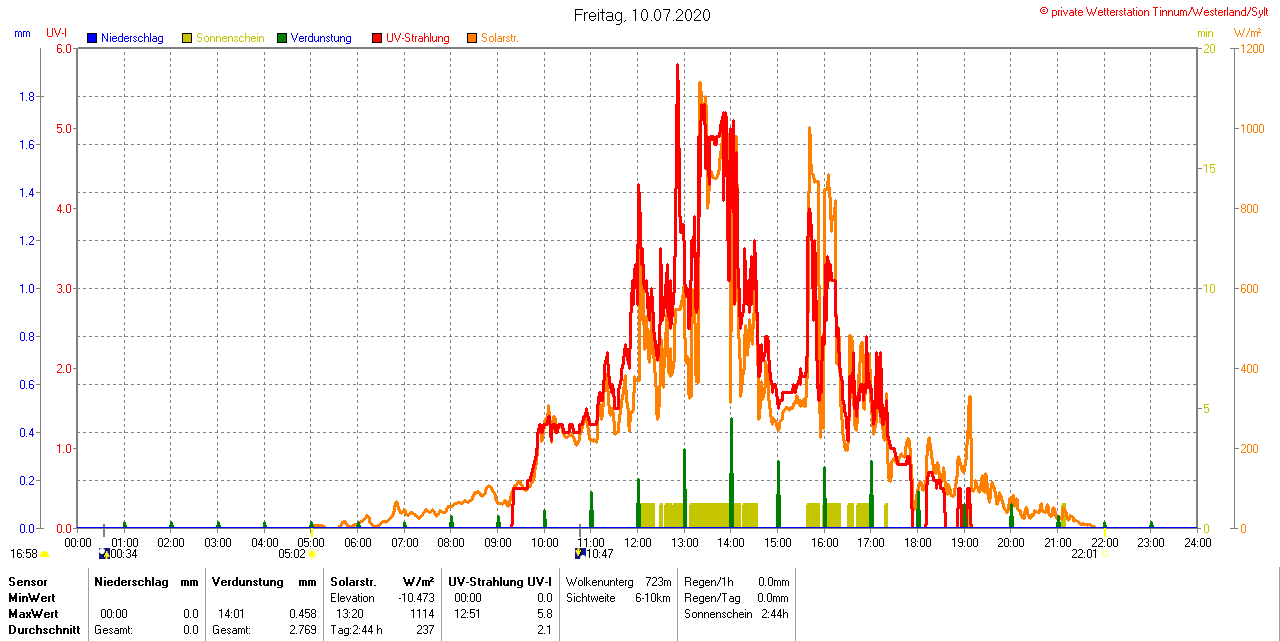Click the moonrise icon beside 00:34
The width and height of the screenshot is (1280, 641).
pyautogui.click(x=104, y=553)
